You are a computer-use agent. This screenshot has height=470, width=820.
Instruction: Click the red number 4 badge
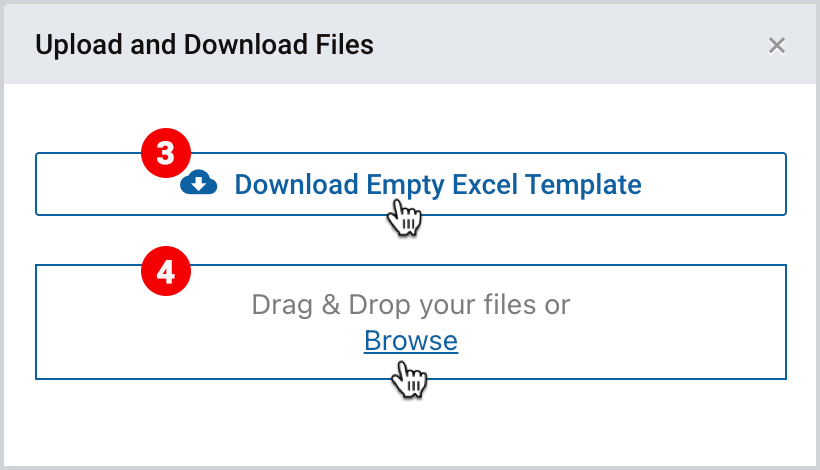point(166,271)
